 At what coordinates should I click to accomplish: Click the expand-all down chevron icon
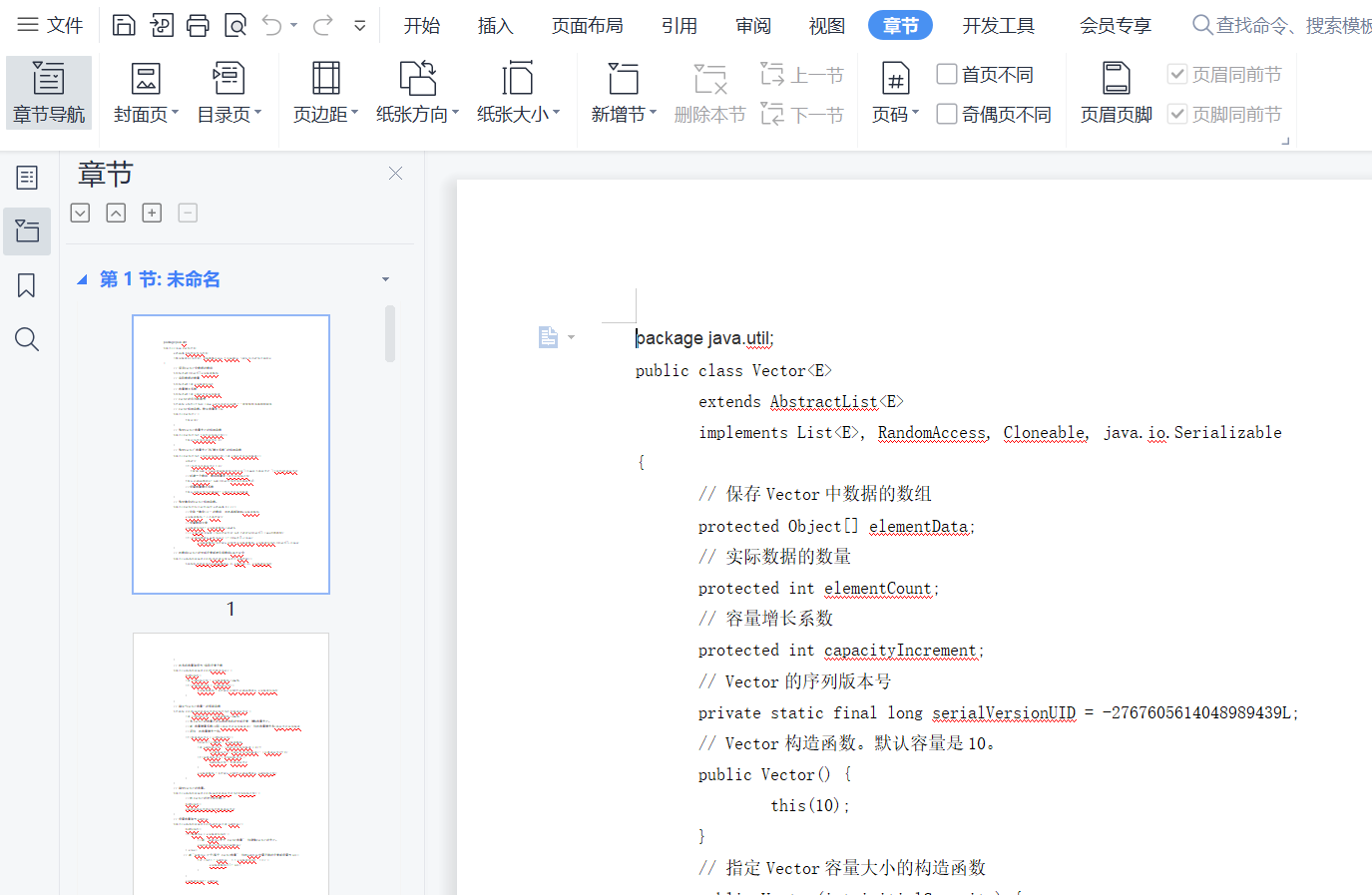pyautogui.click(x=81, y=213)
